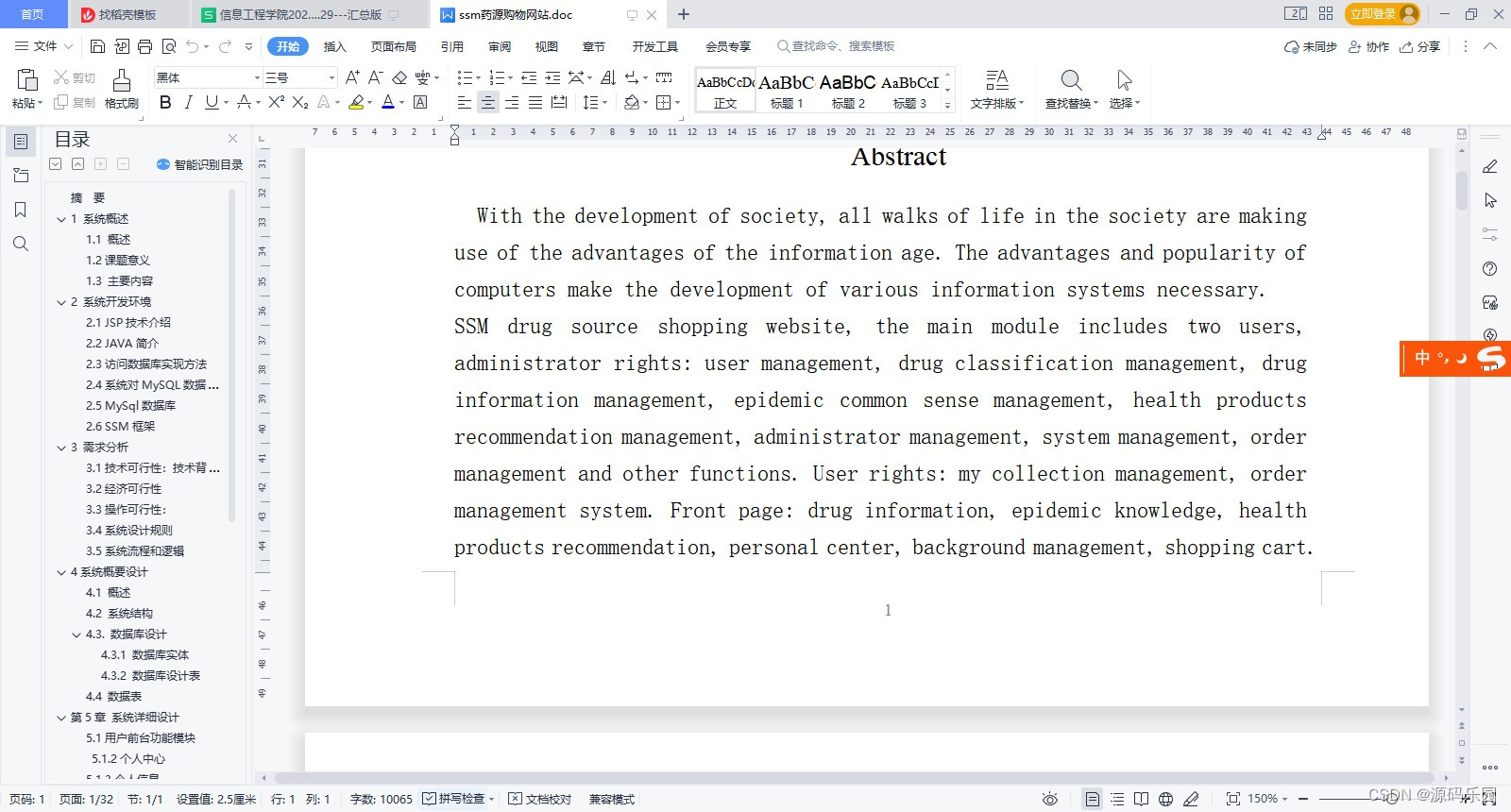Open Print Preview from quick toolbar

coord(169,46)
